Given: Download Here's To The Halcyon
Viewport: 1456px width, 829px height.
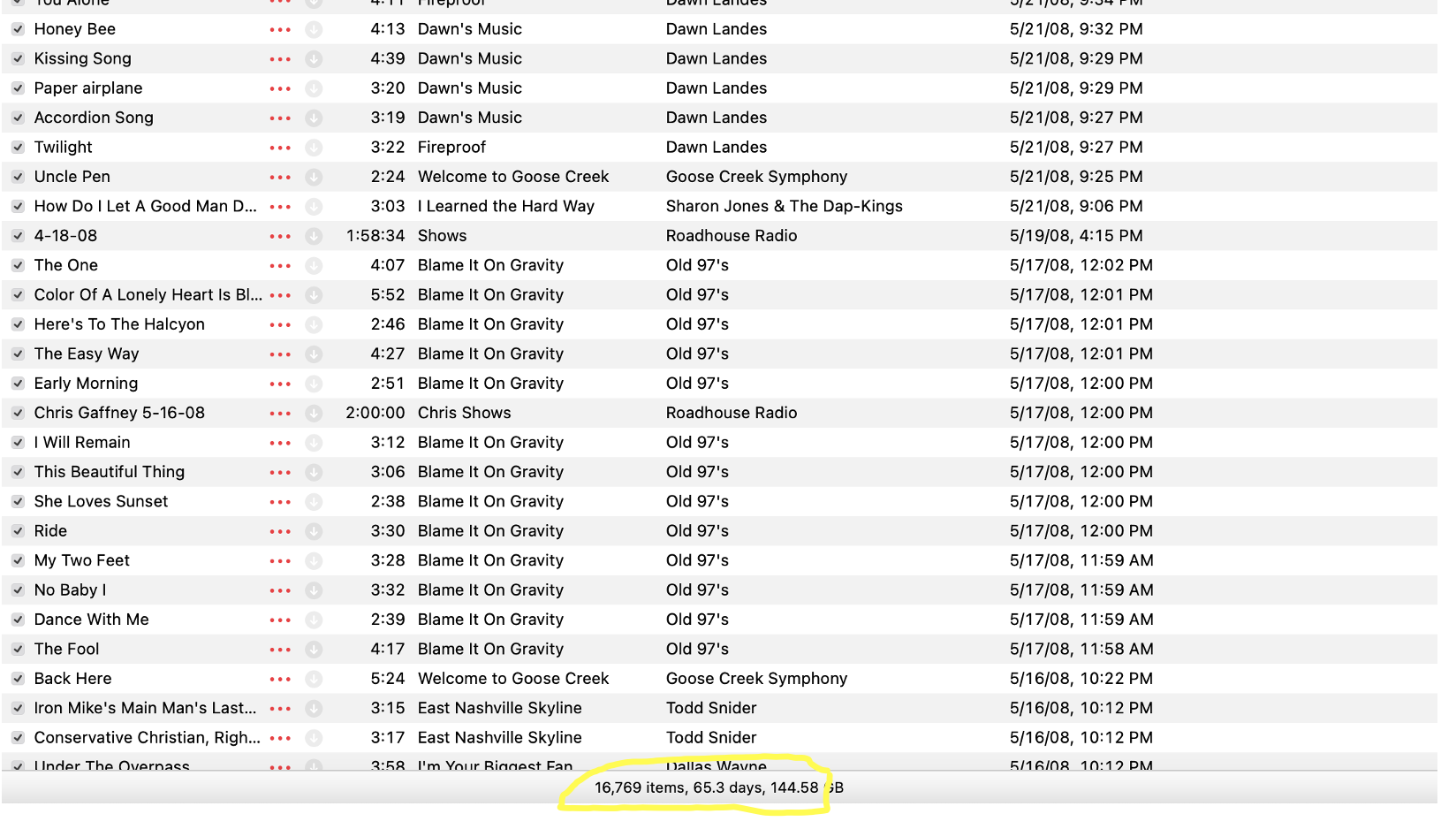Looking at the screenshot, I should point(314,324).
